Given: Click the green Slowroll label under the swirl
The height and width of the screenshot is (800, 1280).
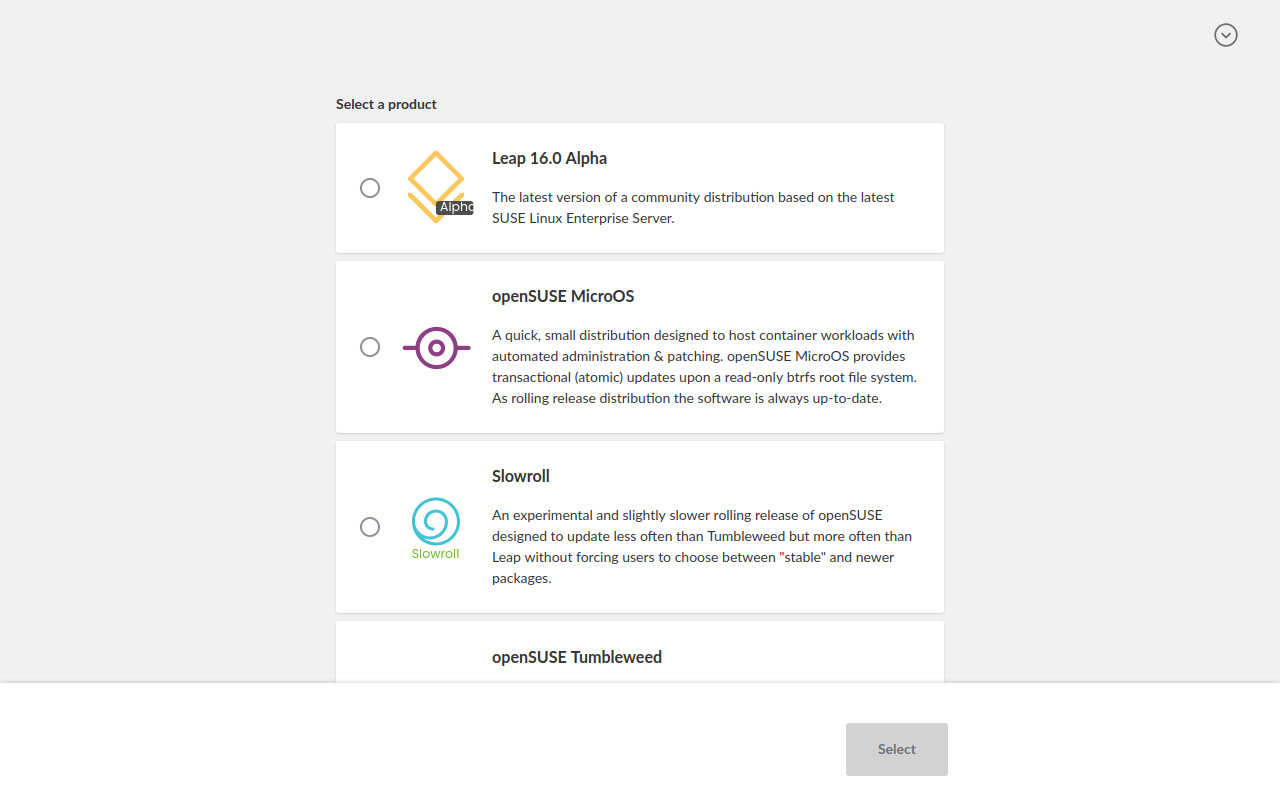Looking at the screenshot, I should point(436,554).
